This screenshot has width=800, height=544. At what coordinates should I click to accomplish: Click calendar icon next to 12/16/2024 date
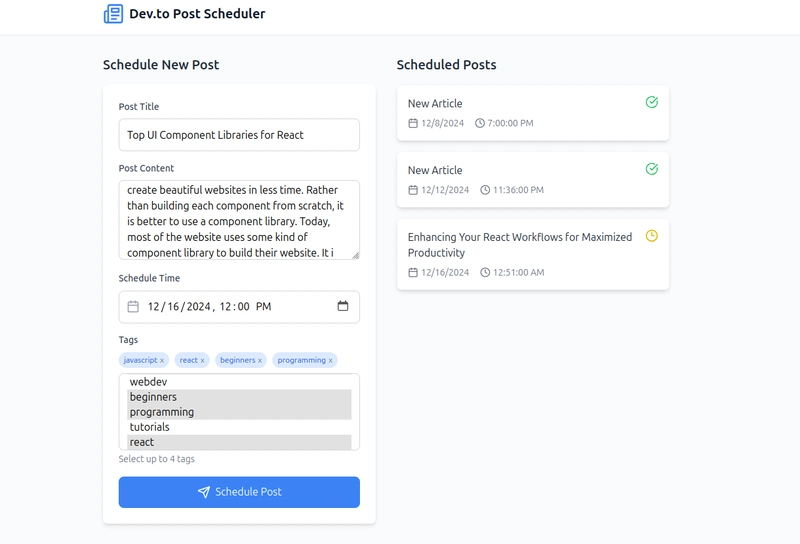(413, 272)
